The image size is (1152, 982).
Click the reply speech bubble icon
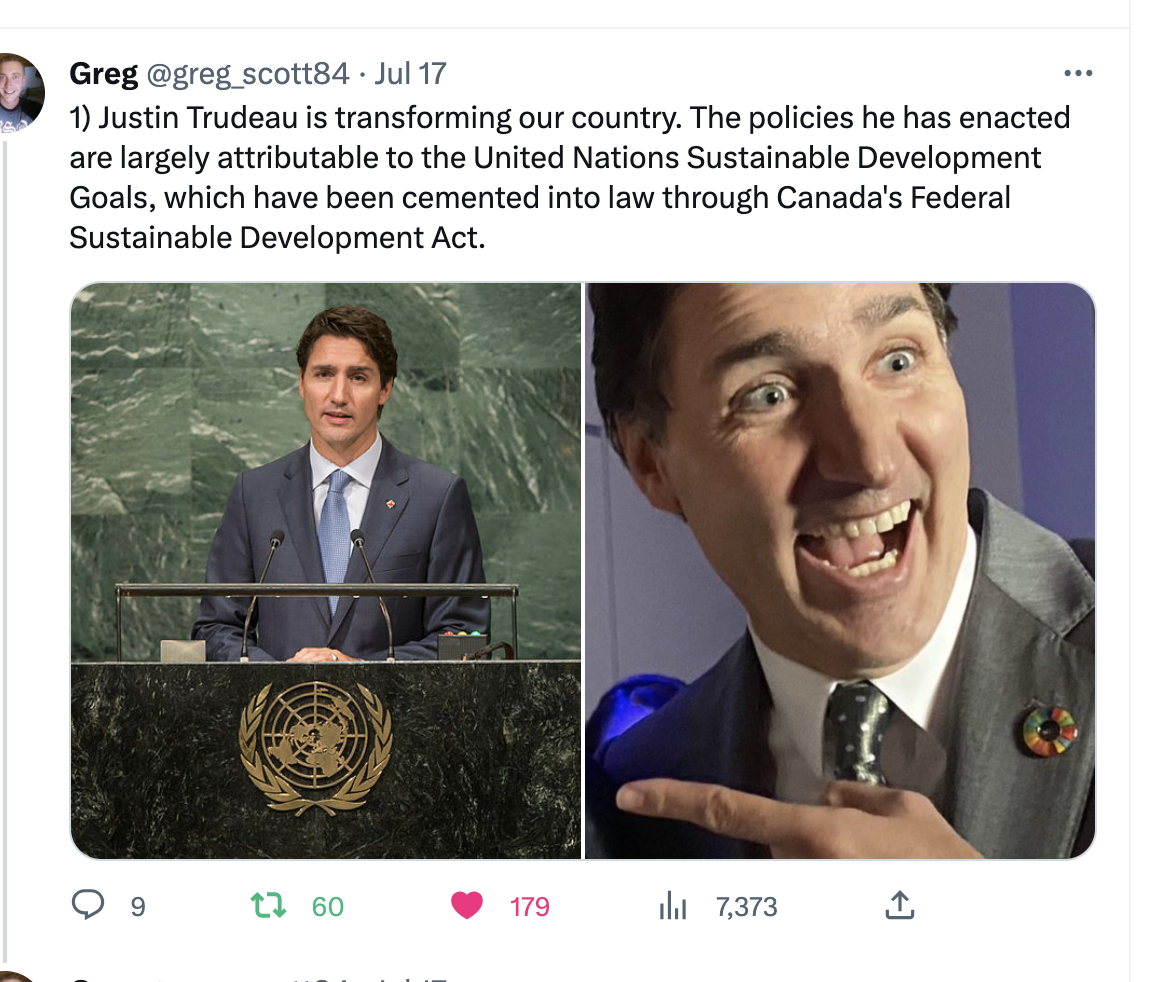click(89, 906)
